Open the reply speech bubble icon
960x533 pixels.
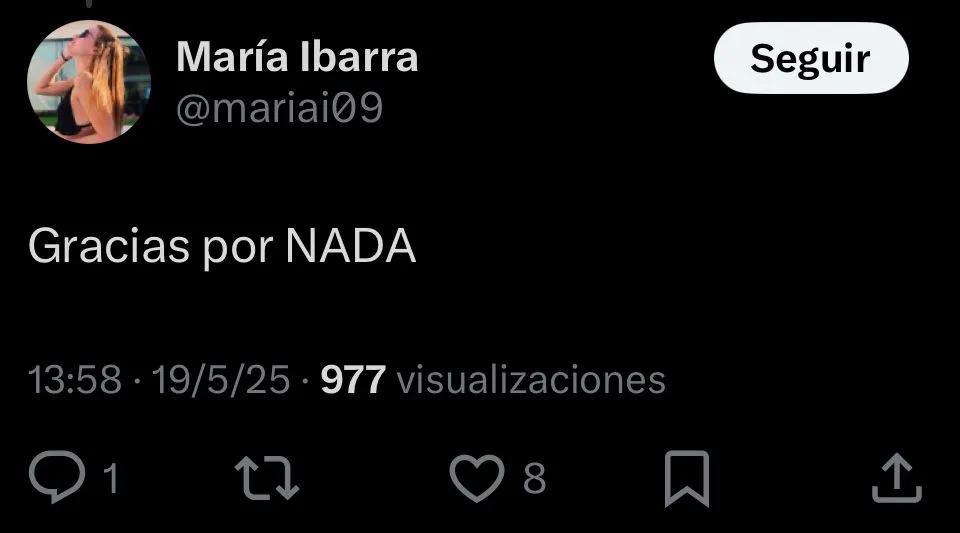coord(57,477)
